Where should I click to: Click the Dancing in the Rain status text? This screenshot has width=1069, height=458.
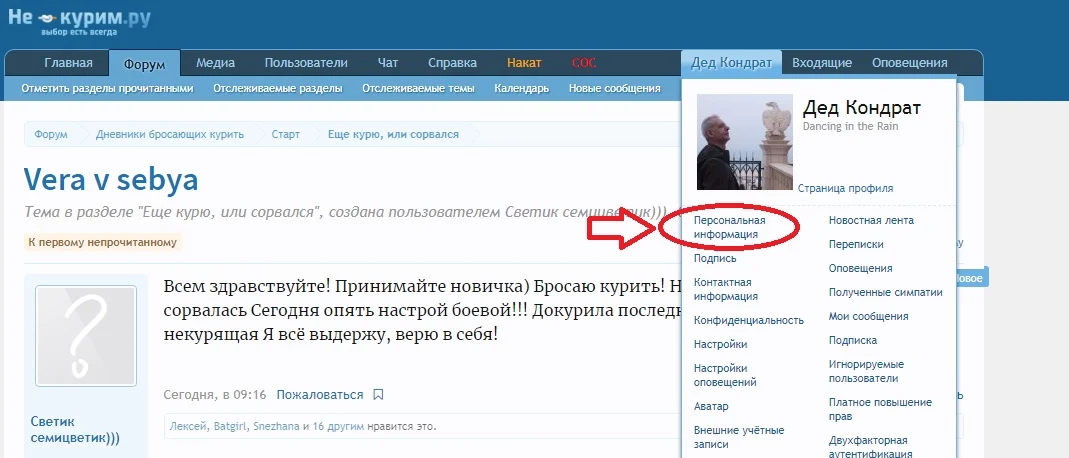[x=850, y=126]
